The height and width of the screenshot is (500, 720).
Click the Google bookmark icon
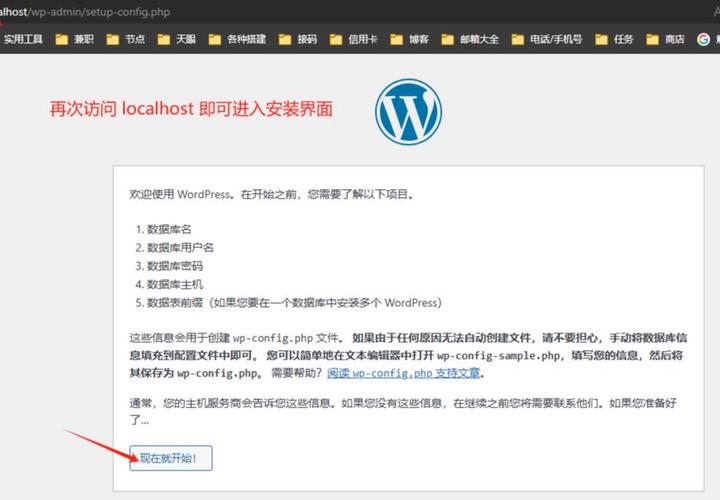703,39
